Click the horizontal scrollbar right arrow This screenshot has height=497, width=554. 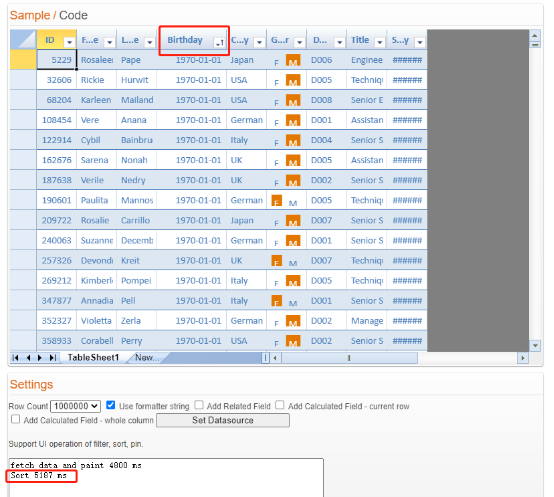coord(522,358)
